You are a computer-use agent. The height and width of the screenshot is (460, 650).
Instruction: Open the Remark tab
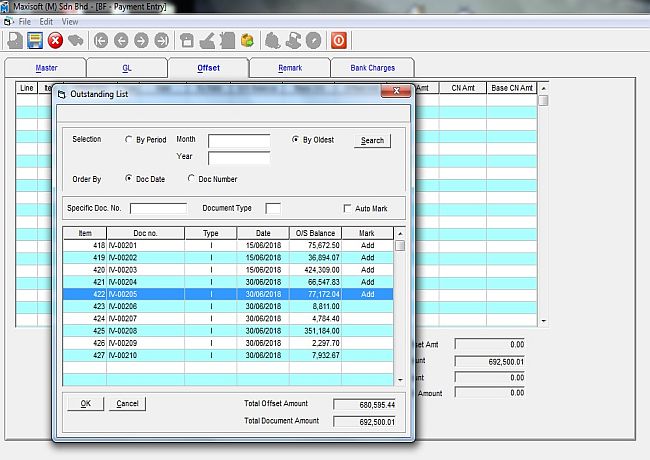point(289,68)
